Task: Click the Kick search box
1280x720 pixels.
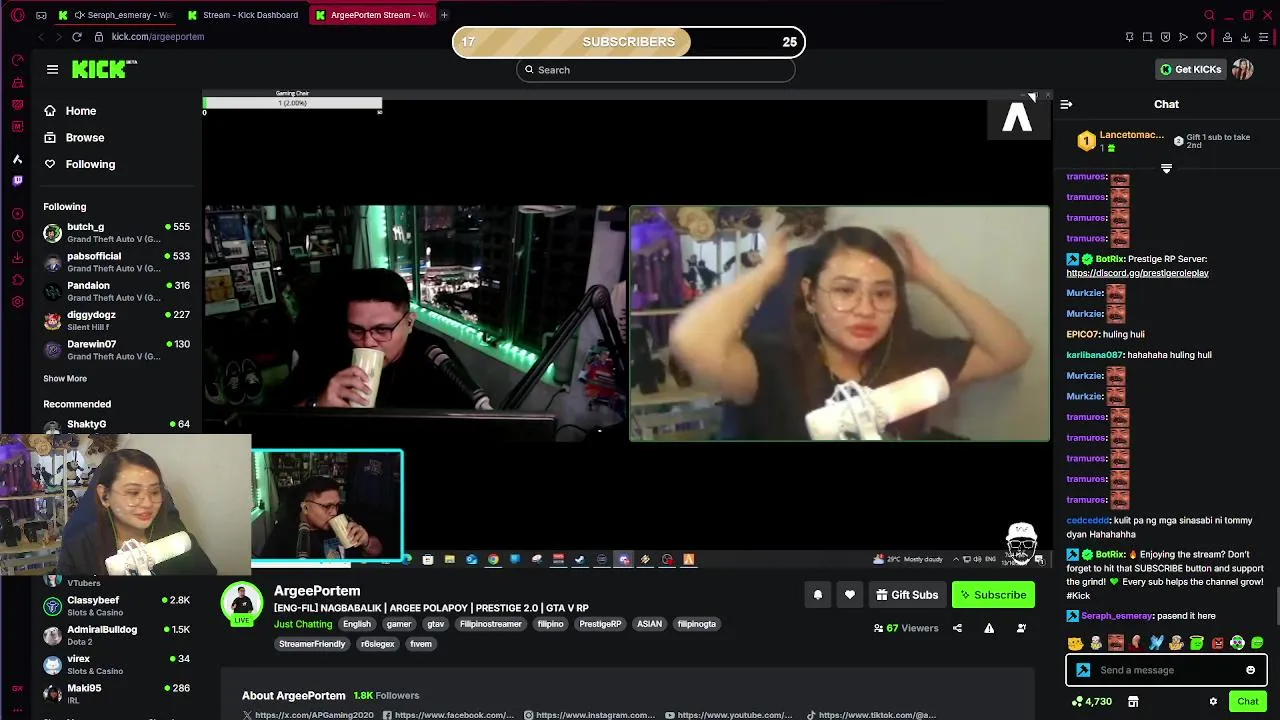Action: click(656, 70)
